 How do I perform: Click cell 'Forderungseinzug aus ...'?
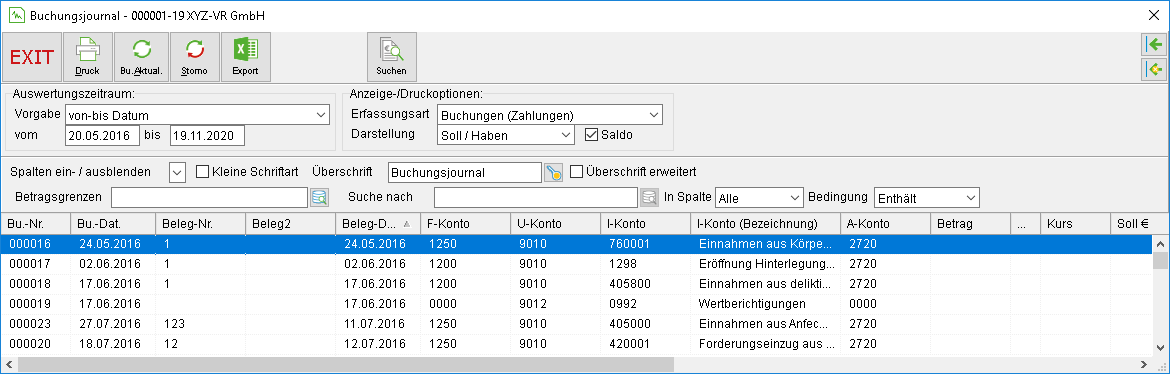tap(766, 344)
